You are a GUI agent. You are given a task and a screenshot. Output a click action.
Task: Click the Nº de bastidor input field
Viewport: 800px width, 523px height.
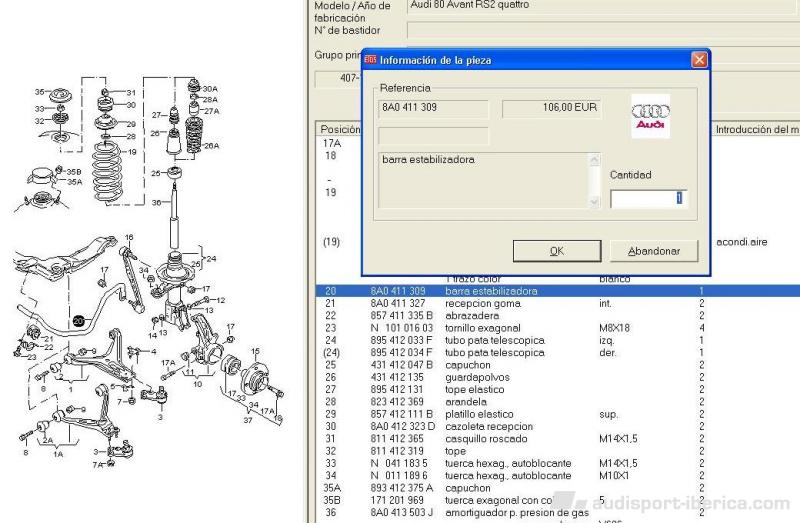(x=602, y=31)
